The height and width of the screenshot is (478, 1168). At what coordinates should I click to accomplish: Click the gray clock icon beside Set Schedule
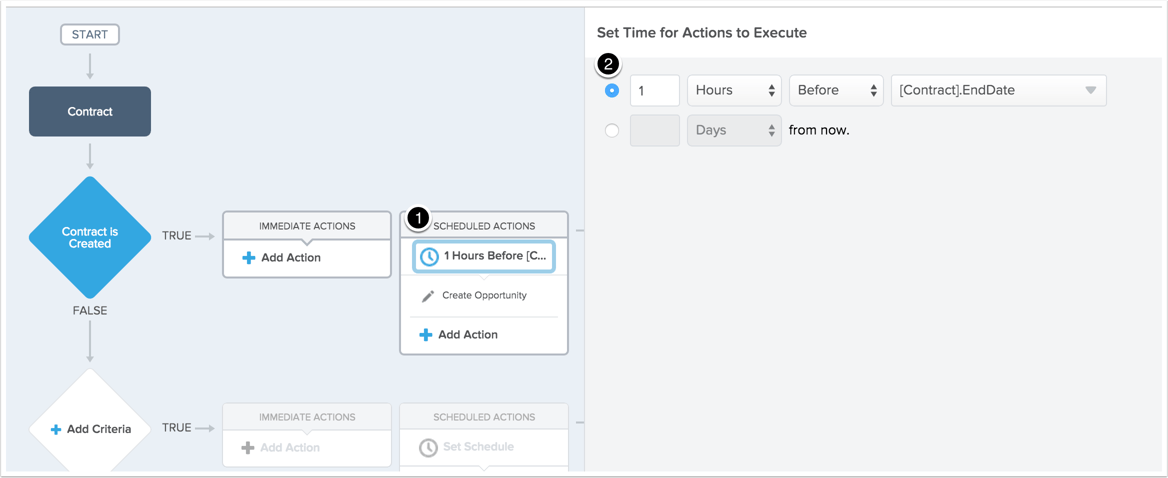point(428,447)
